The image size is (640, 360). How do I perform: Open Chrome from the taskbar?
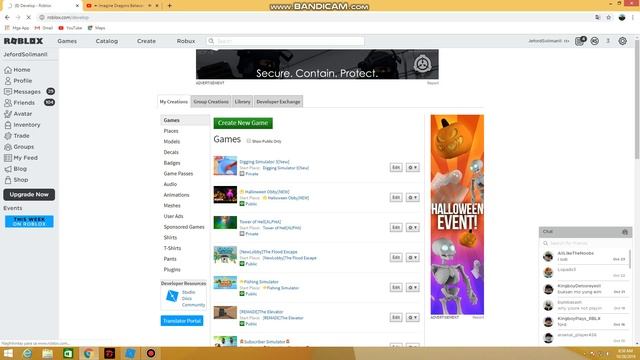click(x=88, y=353)
